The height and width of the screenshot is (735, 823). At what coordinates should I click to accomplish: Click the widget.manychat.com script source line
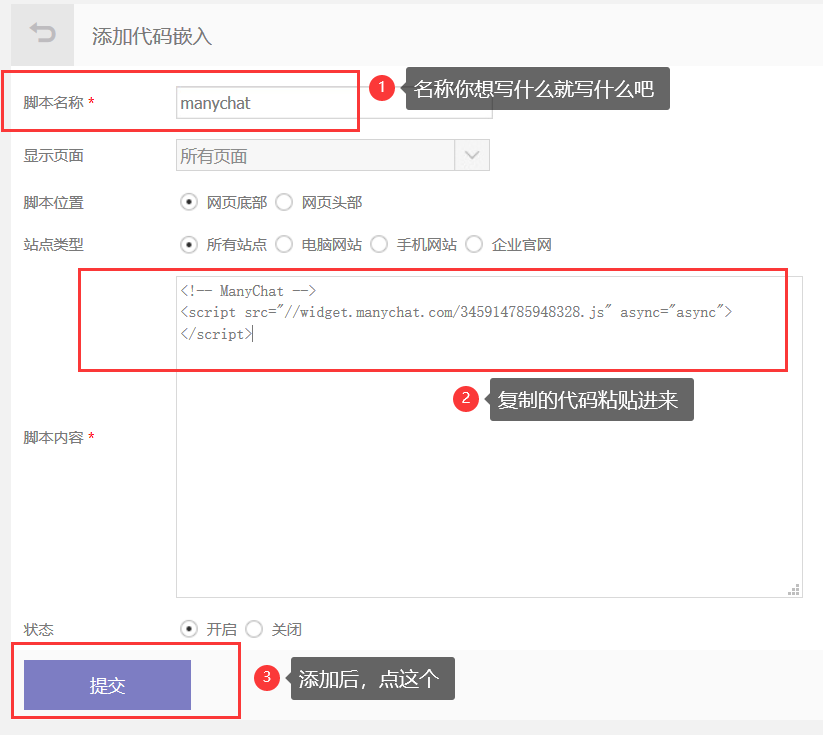pos(456,312)
